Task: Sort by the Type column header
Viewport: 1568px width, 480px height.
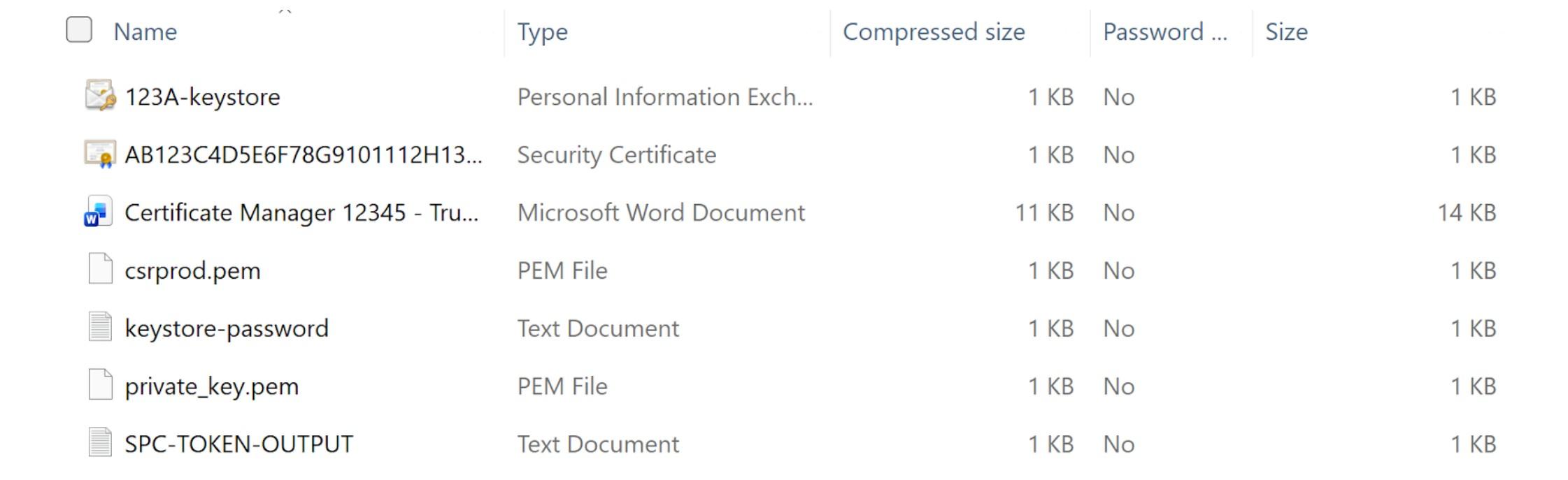Action: tap(543, 32)
